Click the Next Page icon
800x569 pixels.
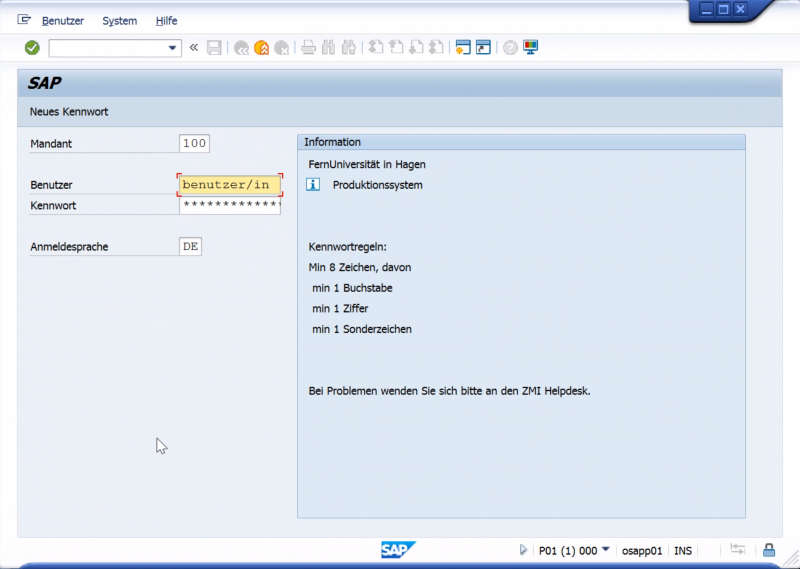(x=416, y=47)
